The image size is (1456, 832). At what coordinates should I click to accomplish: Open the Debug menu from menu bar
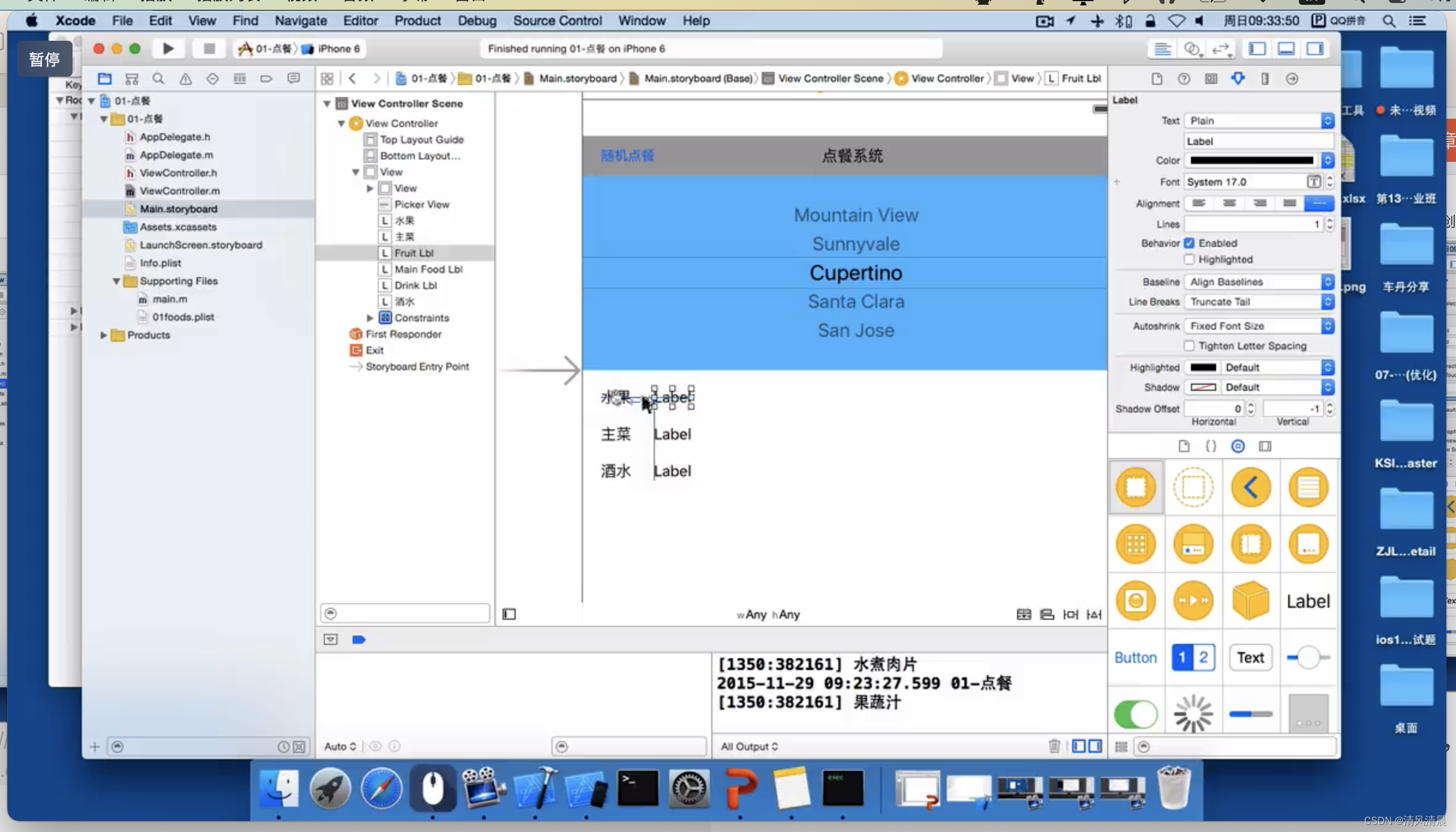475,20
